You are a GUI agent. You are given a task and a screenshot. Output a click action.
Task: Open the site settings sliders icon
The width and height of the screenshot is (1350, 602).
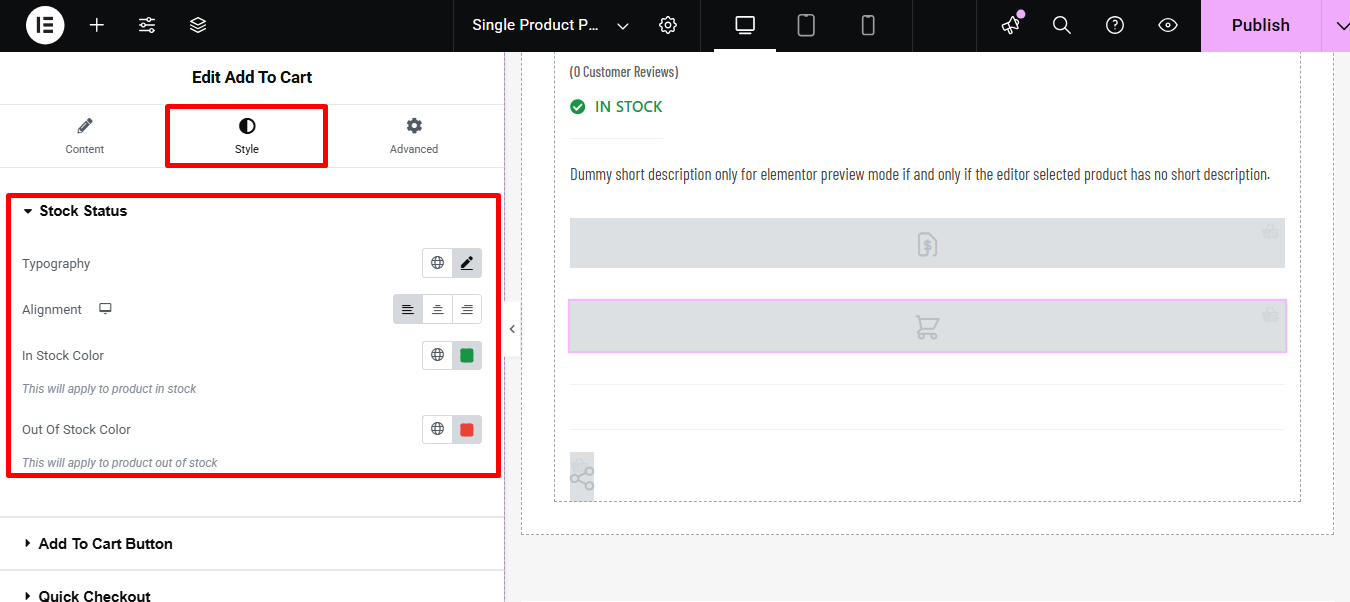click(147, 25)
